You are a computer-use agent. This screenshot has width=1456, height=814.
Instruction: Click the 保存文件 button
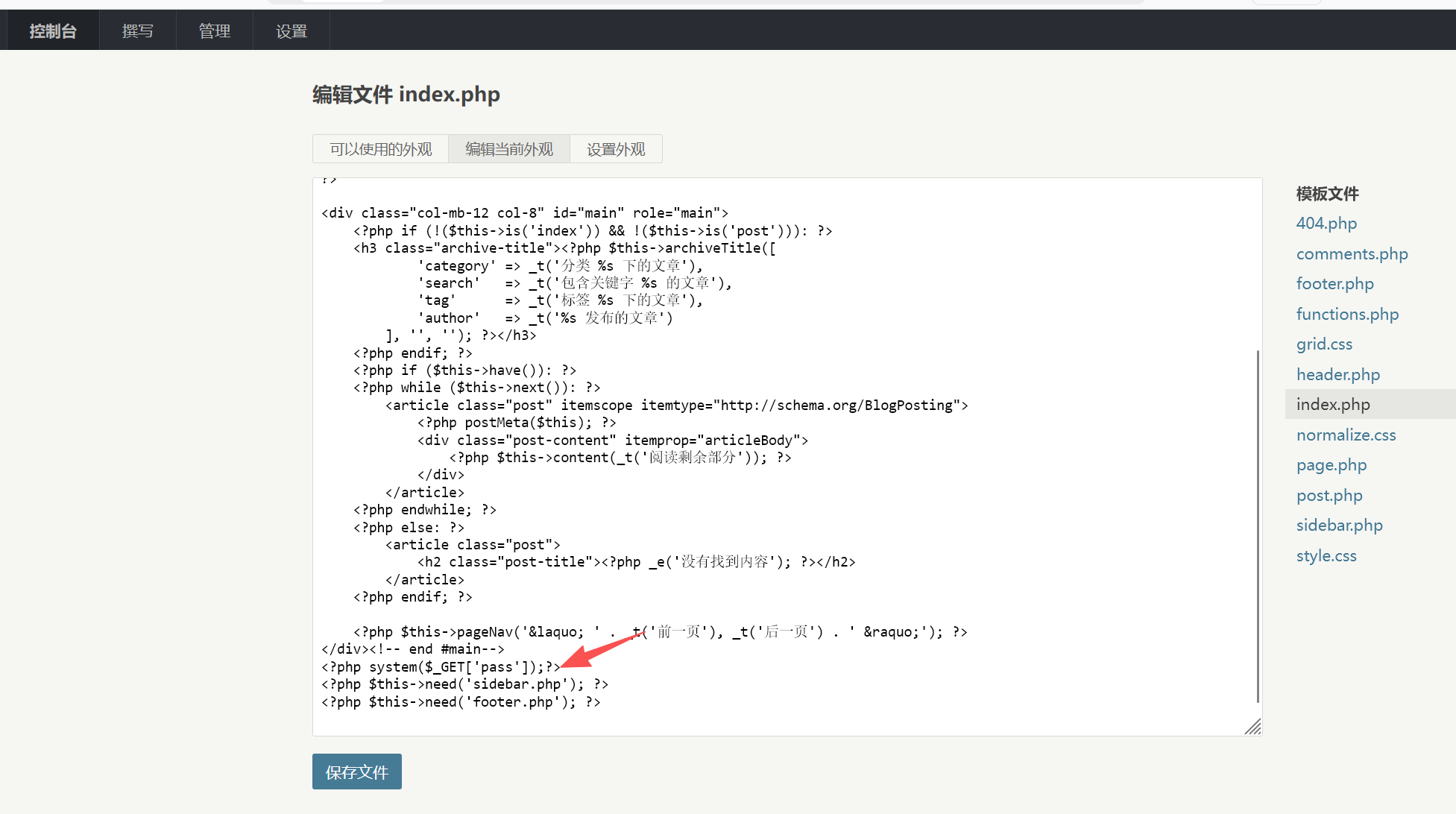click(x=356, y=772)
